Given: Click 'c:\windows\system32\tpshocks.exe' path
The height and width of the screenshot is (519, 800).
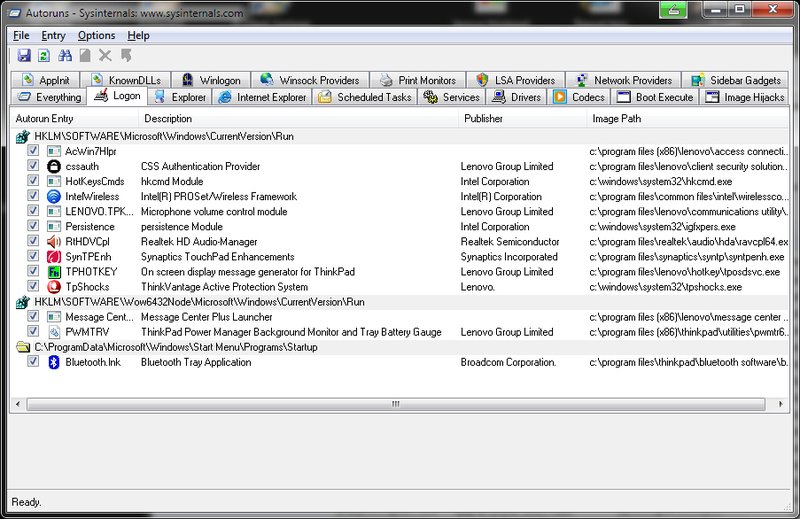Looking at the screenshot, I should click(x=665, y=287).
